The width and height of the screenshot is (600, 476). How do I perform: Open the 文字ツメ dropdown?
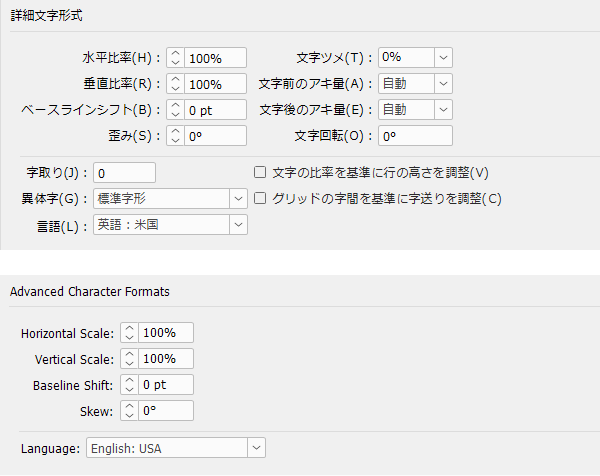click(443, 58)
